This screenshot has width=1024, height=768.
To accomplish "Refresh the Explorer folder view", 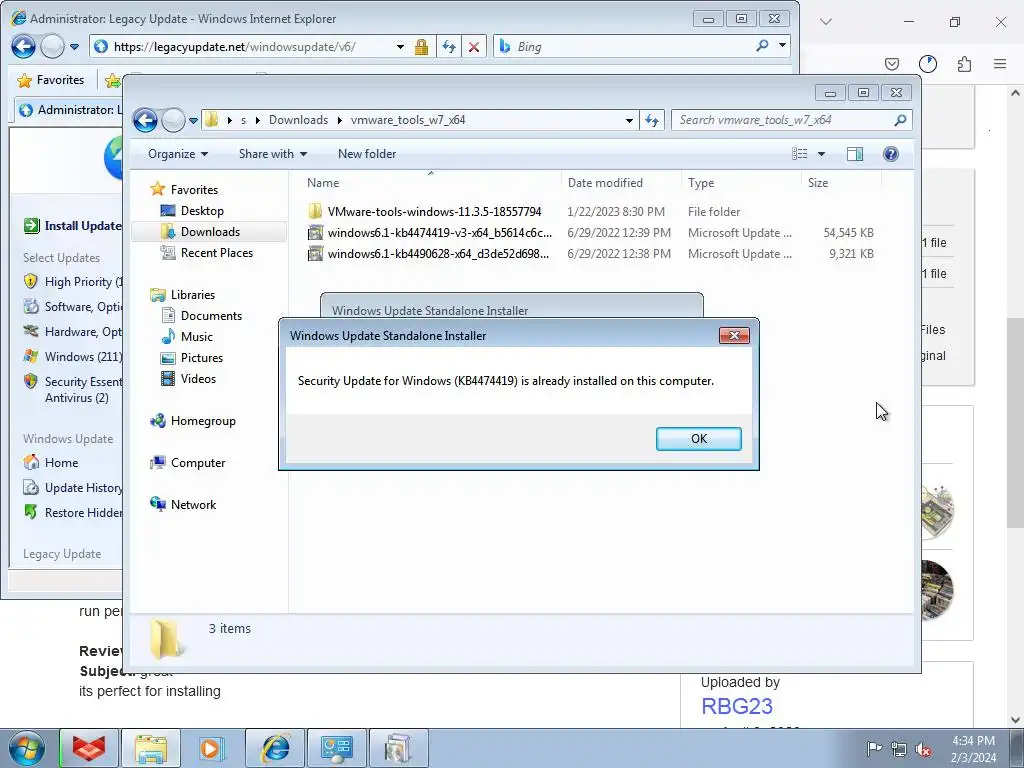I will click(652, 120).
